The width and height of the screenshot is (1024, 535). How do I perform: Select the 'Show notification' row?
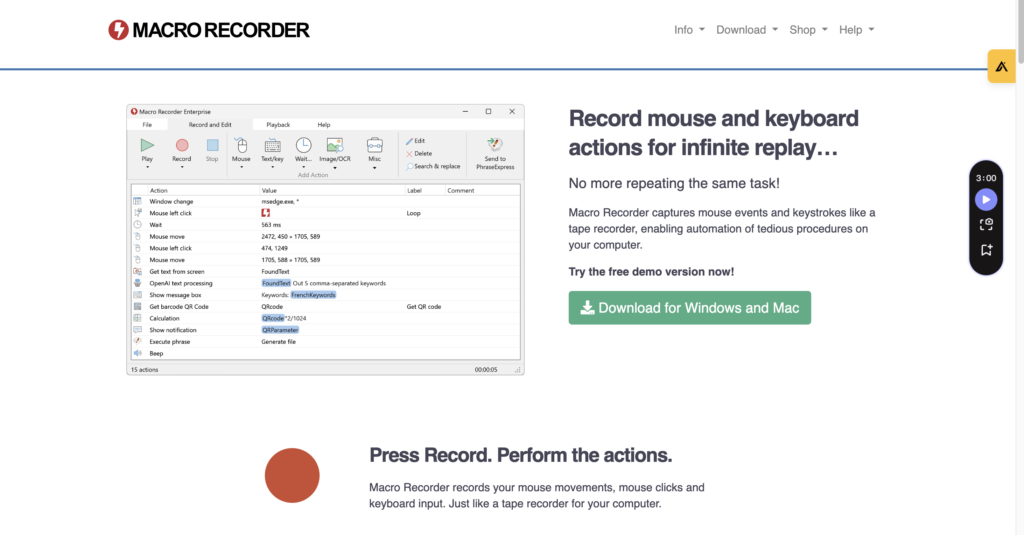click(x=326, y=330)
